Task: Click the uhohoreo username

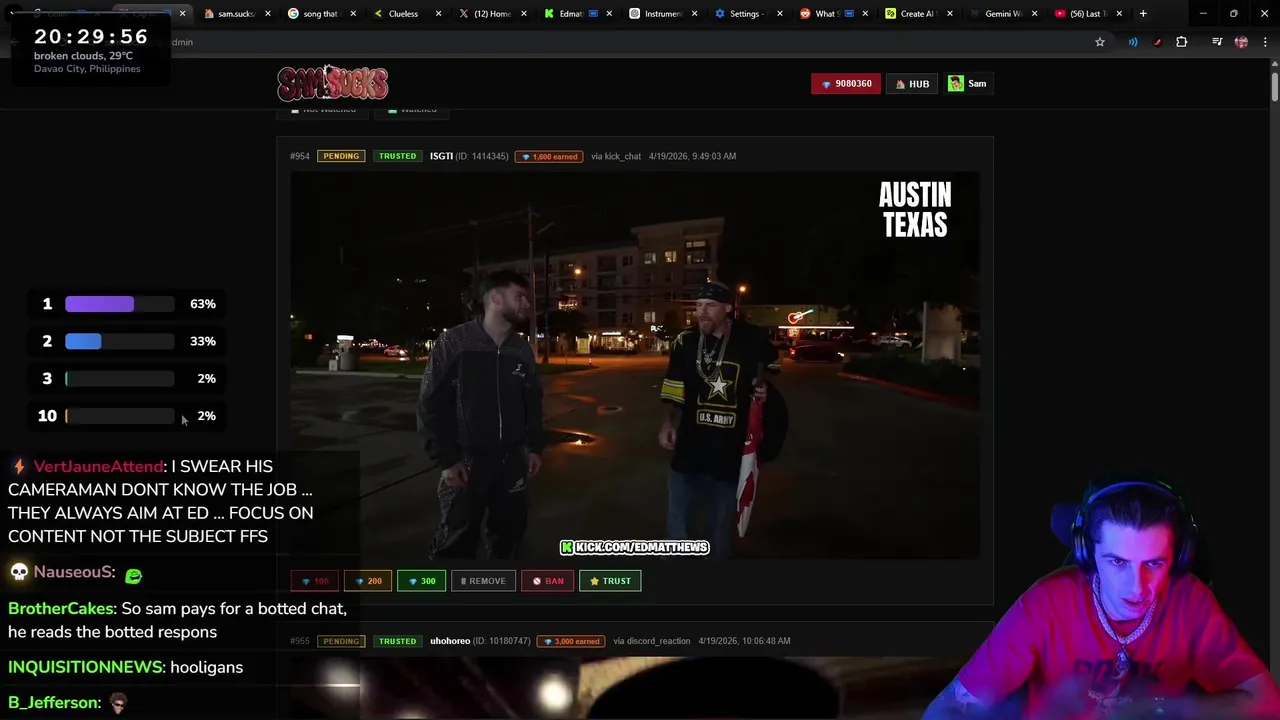Action: point(450,641)
